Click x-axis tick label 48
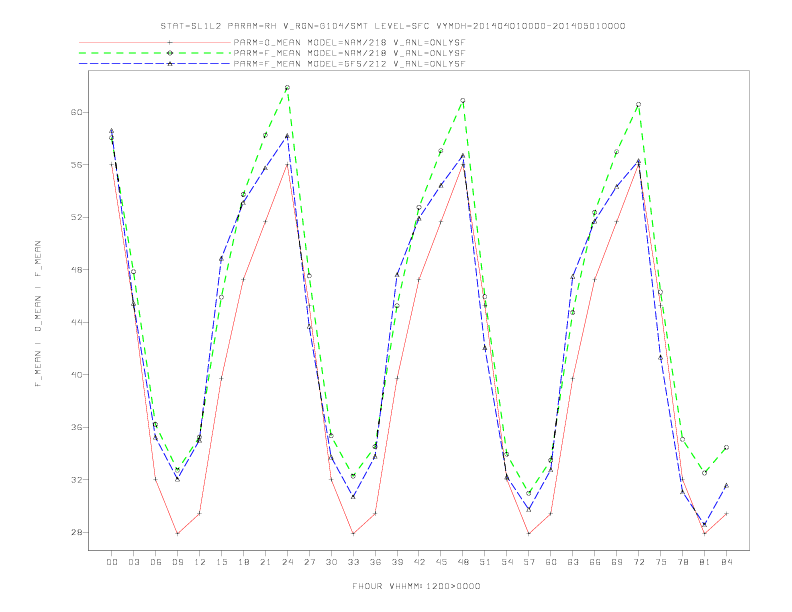Screen dimensions: 792x612 point(463,562)
